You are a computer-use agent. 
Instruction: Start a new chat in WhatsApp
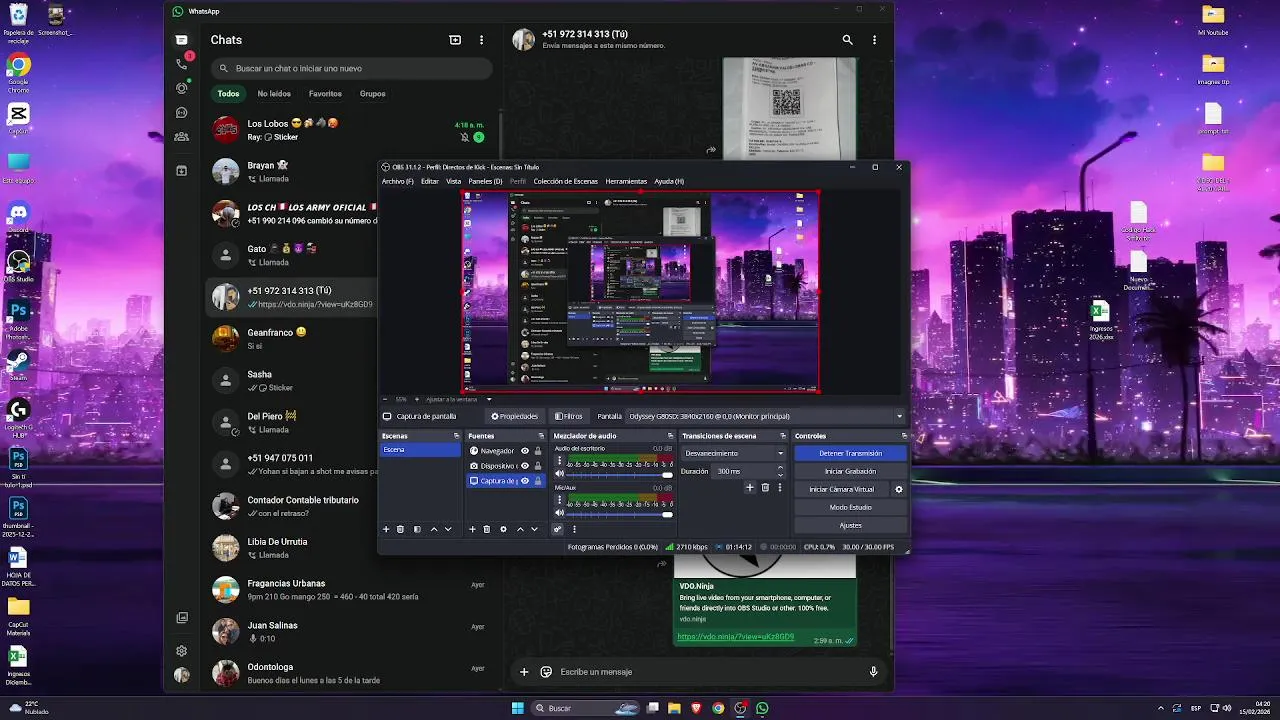(455, 40)
